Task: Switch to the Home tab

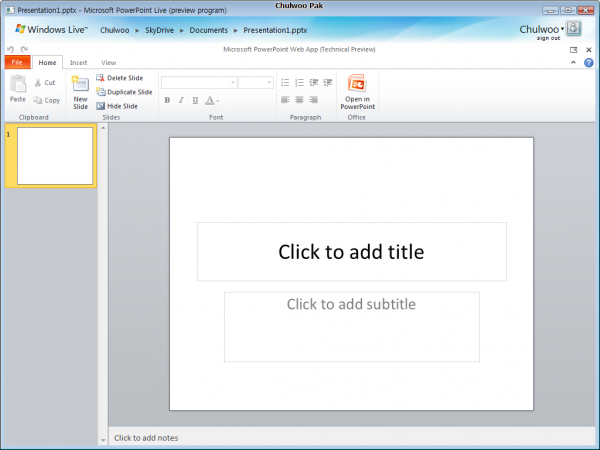Action: coord(47,62)
